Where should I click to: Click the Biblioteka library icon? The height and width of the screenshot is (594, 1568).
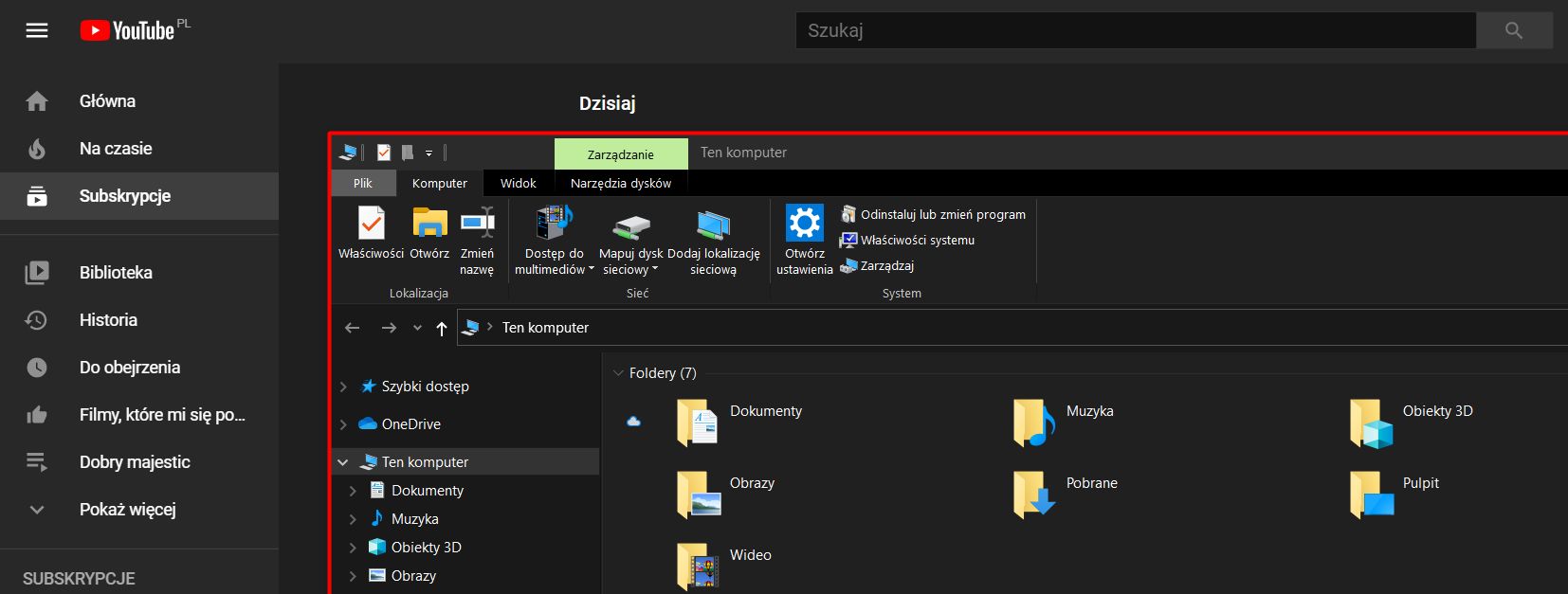[37, 273]
